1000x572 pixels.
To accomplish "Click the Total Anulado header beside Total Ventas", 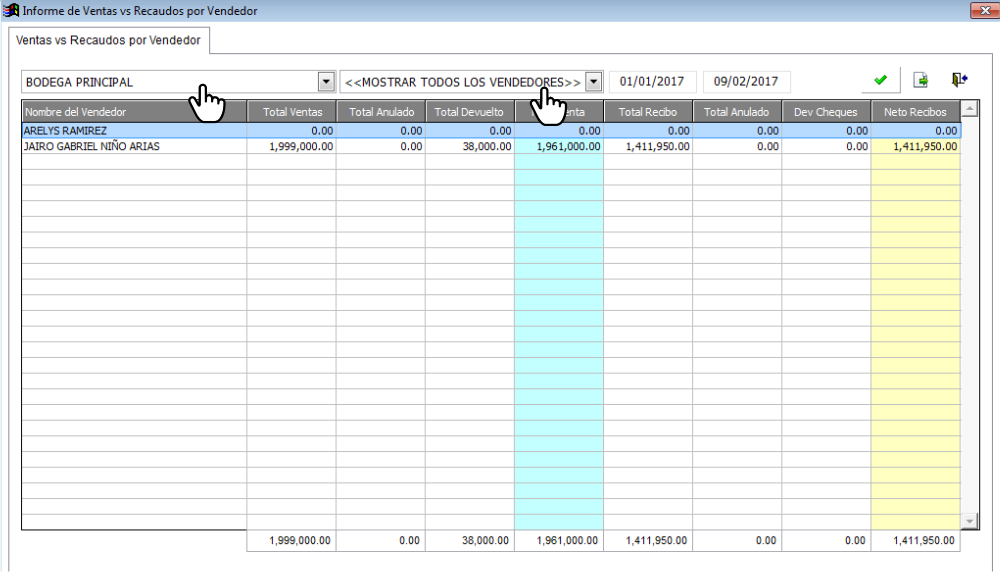I will click(x=381, y=112).
